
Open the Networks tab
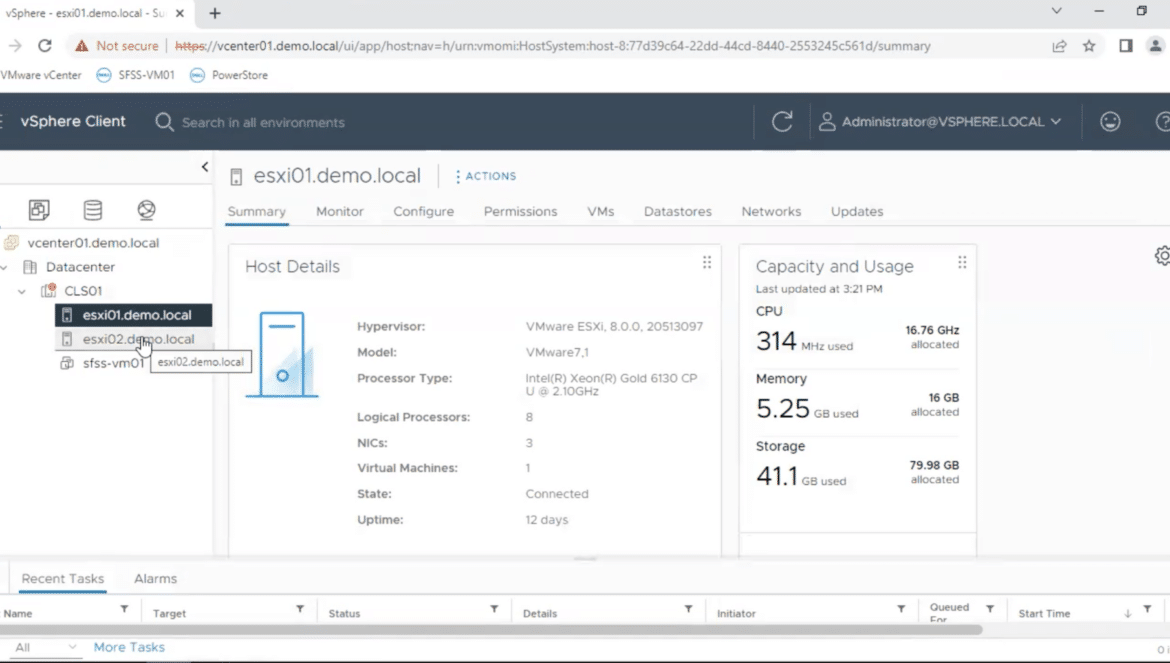(x=771, y=211)
